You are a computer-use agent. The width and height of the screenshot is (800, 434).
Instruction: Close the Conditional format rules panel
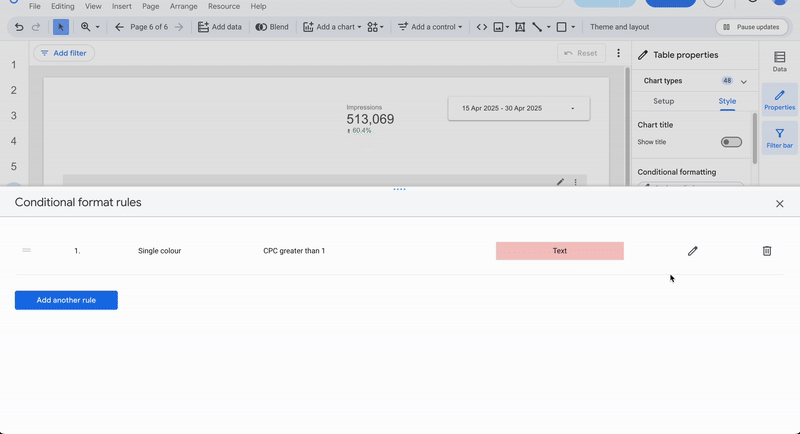780,203
